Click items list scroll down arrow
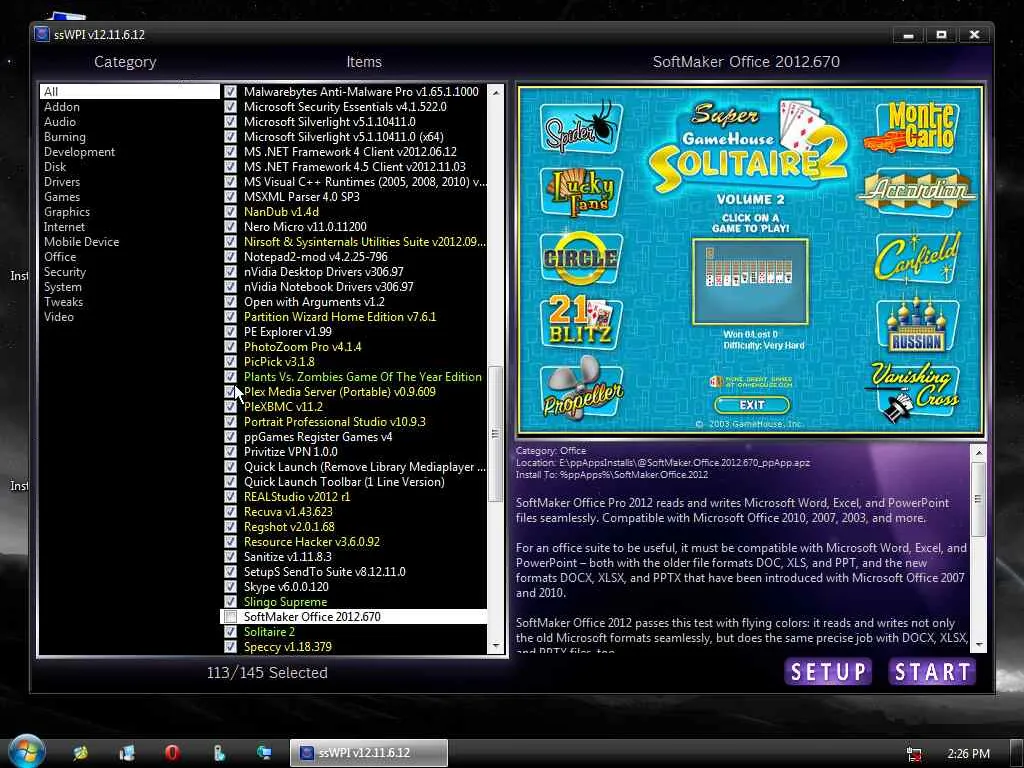This screenshot has width=1024, height=768. point(496,646)
